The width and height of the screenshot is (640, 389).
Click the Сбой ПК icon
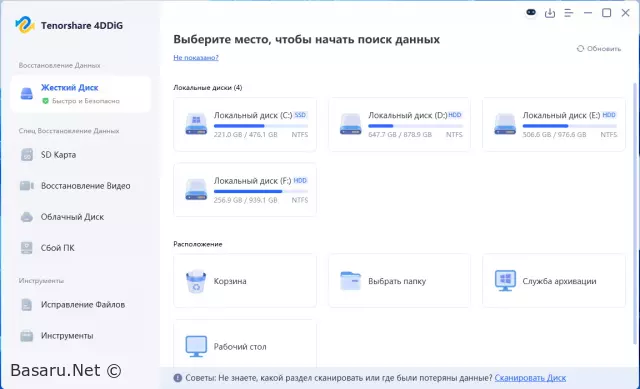[x=27, y=248]
